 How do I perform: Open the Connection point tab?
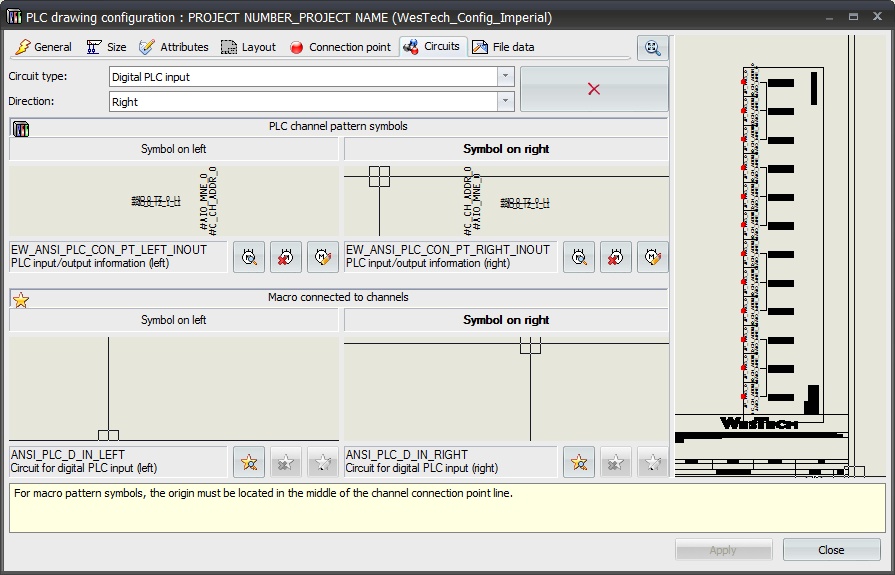point(340,47)
